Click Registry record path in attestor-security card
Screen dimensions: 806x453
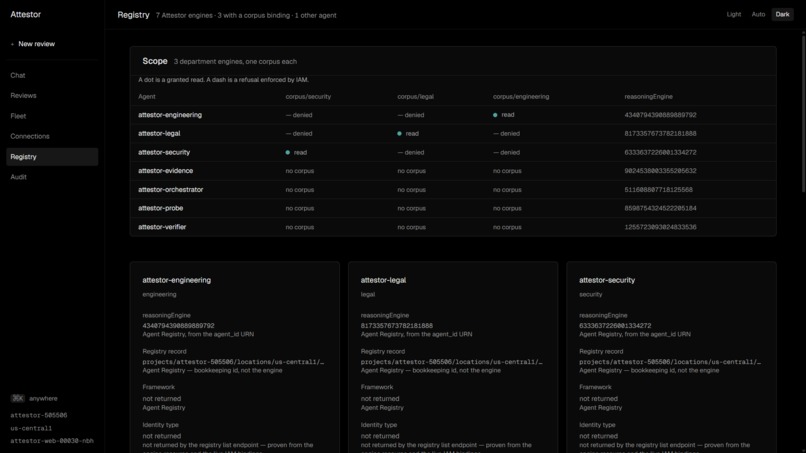pos(670,362)
